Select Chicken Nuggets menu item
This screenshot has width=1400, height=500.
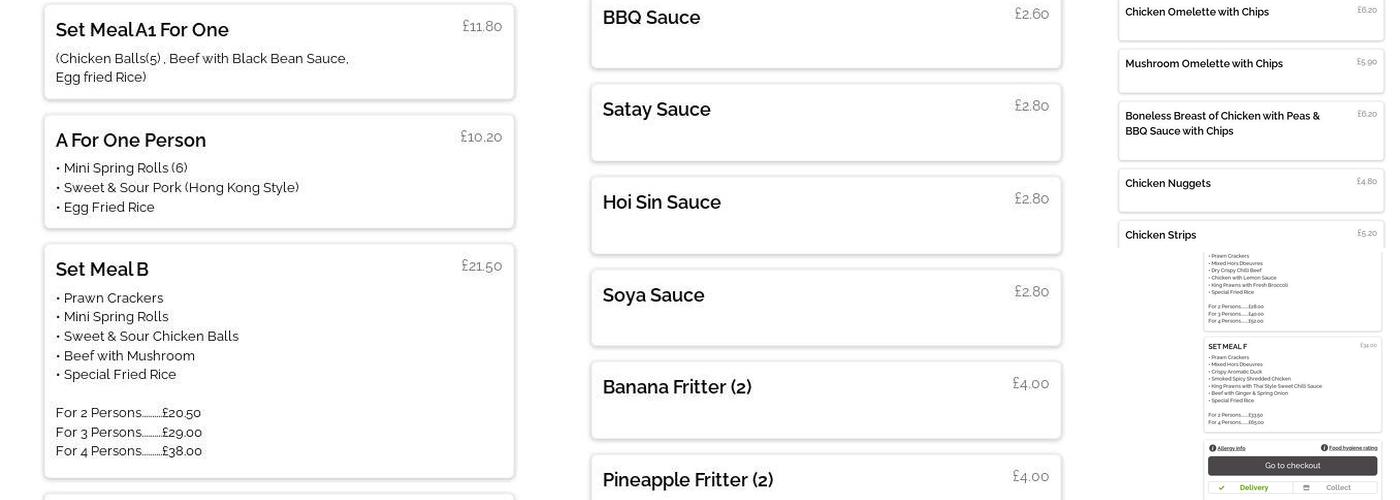click(1250, 190)
